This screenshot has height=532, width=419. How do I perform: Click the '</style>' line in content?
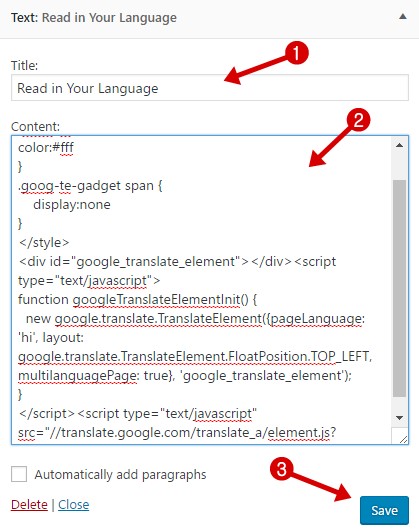(x=44, y=243)
